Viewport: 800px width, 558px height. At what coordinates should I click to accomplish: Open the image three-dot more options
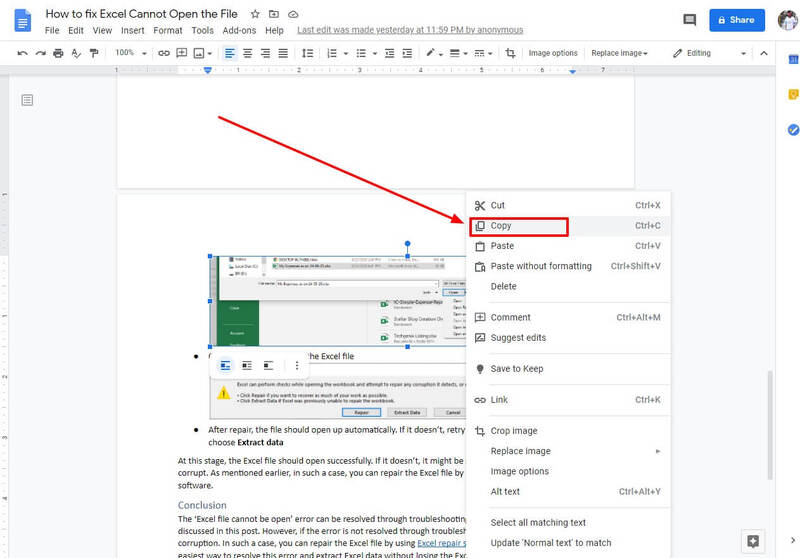pyautogui.click(x=297, y=365)
